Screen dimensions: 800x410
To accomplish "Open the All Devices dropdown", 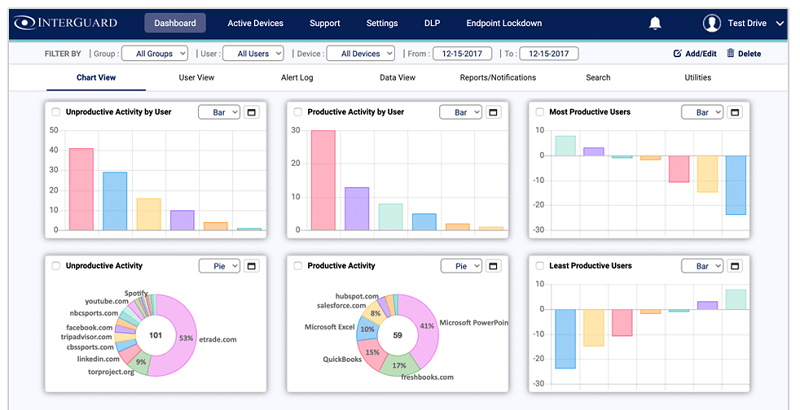I will pyautogui.click(x=361, y=54).
